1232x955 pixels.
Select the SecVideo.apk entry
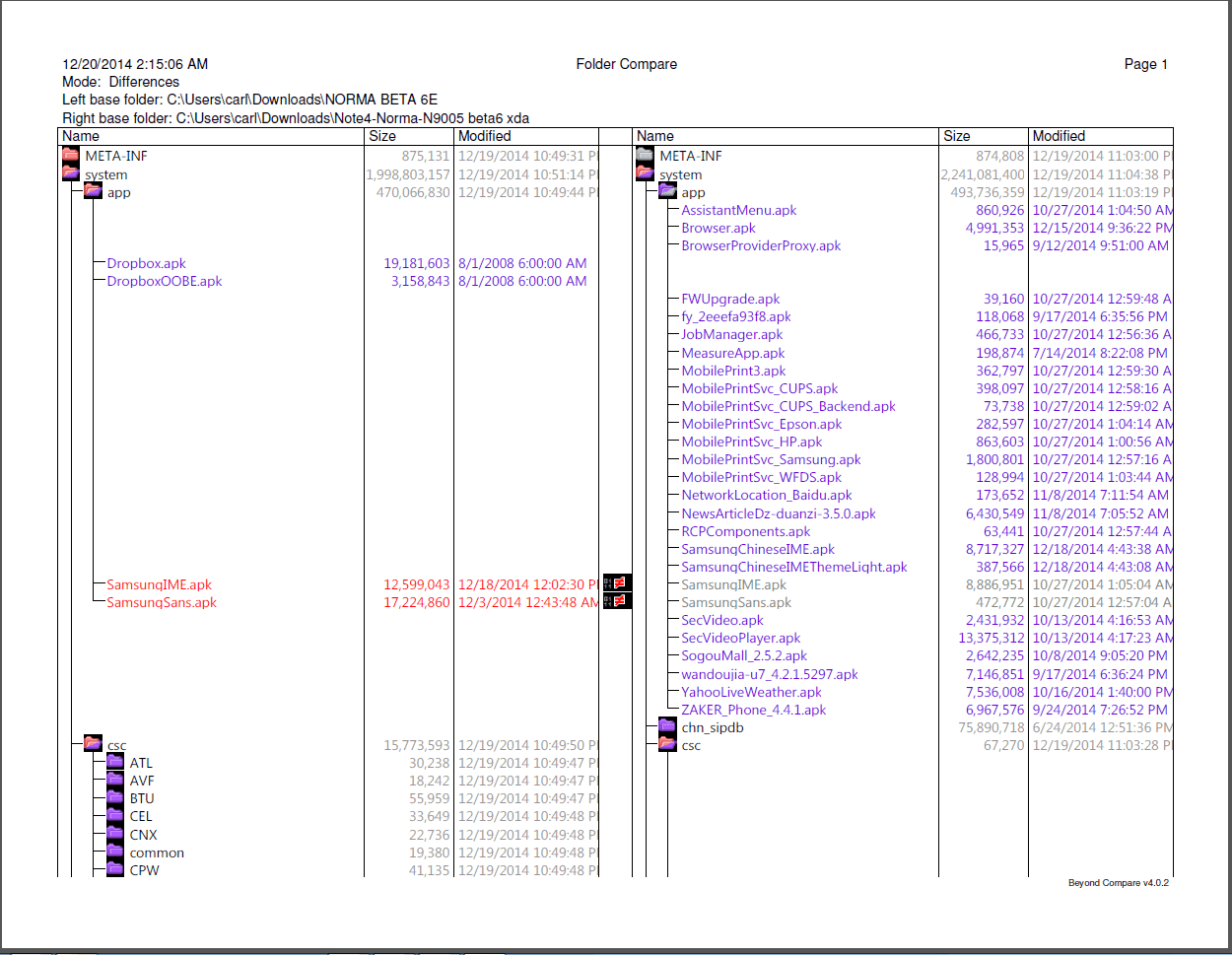[722, 620]
